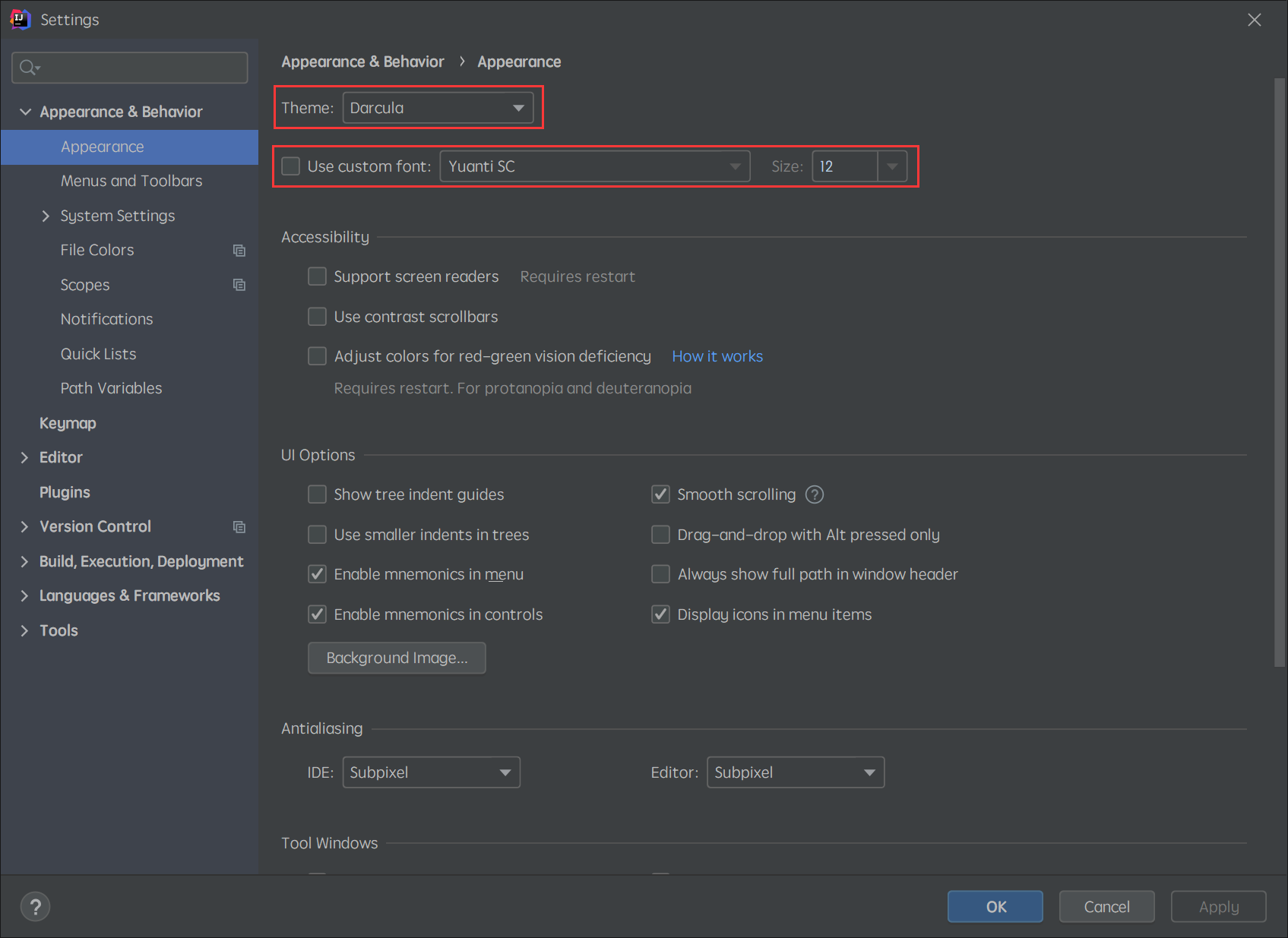Open the Theme dropdown showing Darcula

(438, 108)
